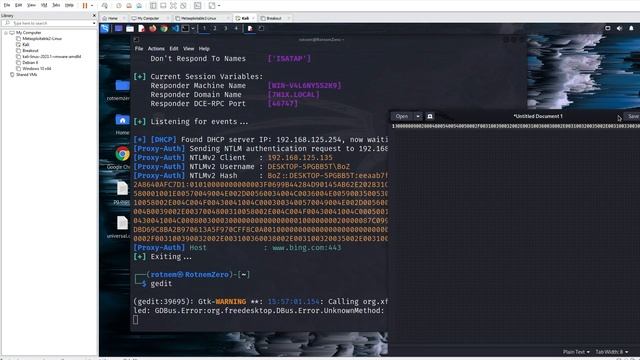Image resolution: width=640 pixels, height=360 pixels.
Task: Switch to workspace 1
Action: click(x=204, y=28)
